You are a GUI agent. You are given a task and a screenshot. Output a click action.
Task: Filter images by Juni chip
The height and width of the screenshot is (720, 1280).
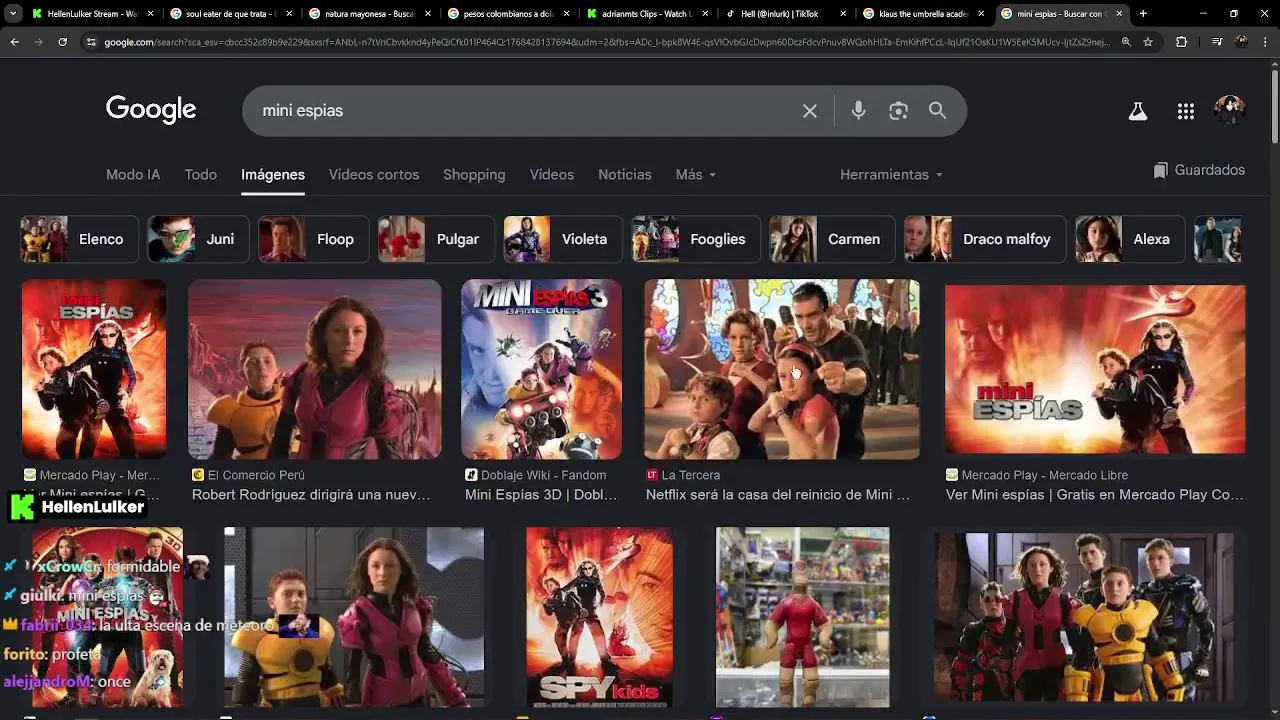click(198, 239)
